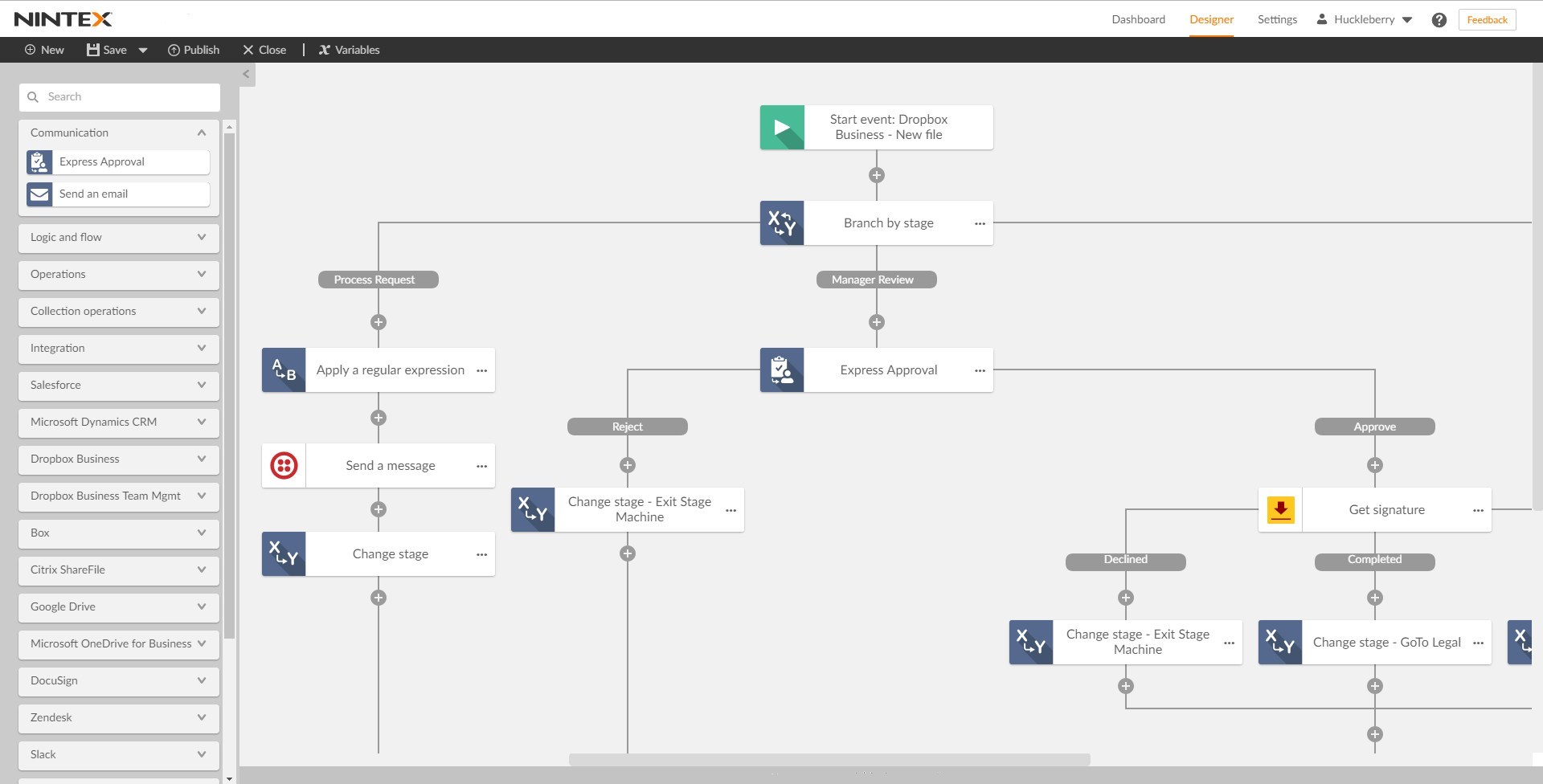Image resolution: width=1543 pixels, height=784 pixels.
Task: Click the green Start event play icon
Action: [x=782, y=128]
